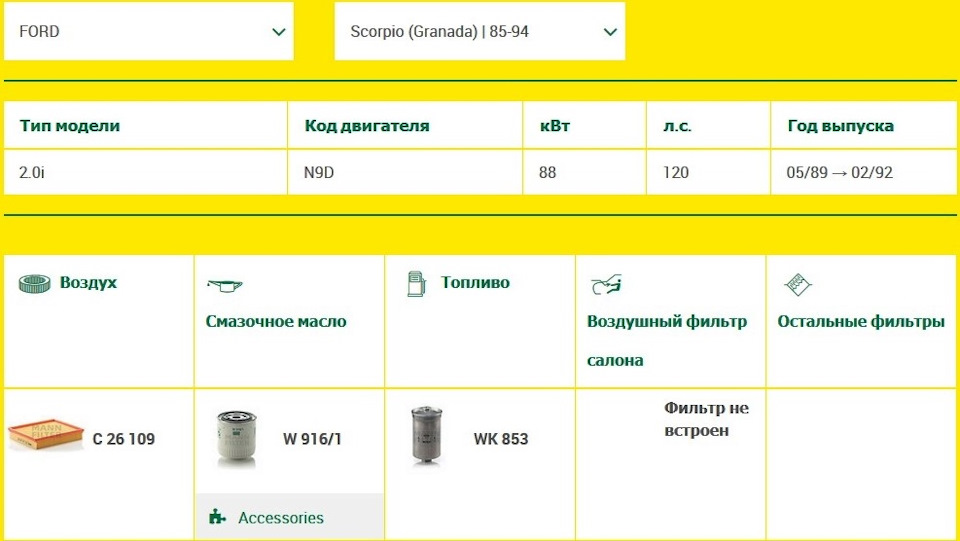The image size is (960, 541).
Task: Click the cabin air filter hand icon
Action: (x=606, y=285)
